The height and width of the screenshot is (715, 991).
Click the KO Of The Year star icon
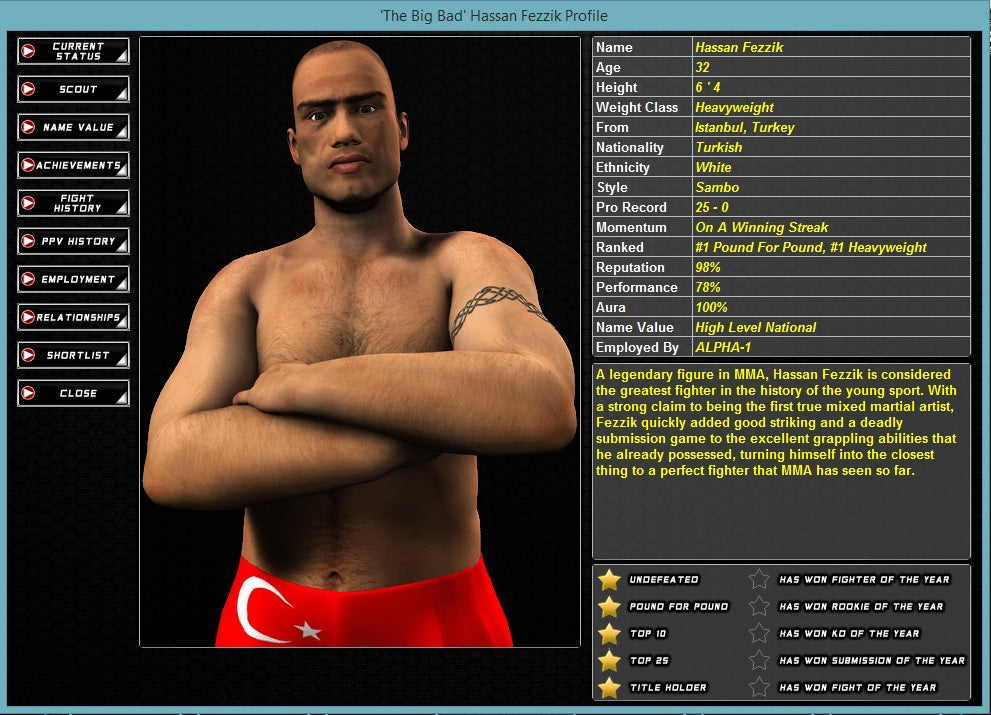(x=758, y=633)
